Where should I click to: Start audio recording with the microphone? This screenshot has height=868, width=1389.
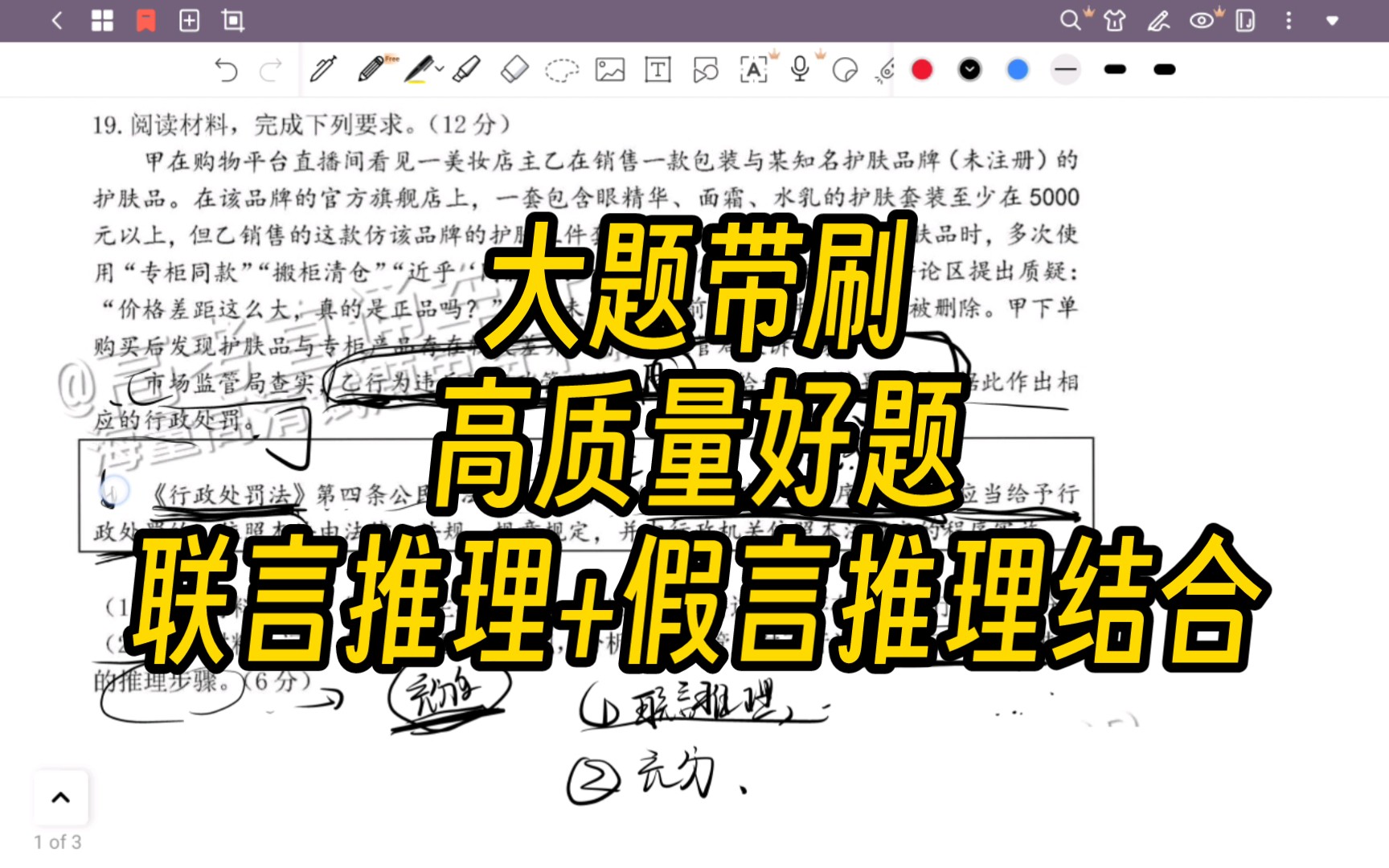[x=800, y=70]
